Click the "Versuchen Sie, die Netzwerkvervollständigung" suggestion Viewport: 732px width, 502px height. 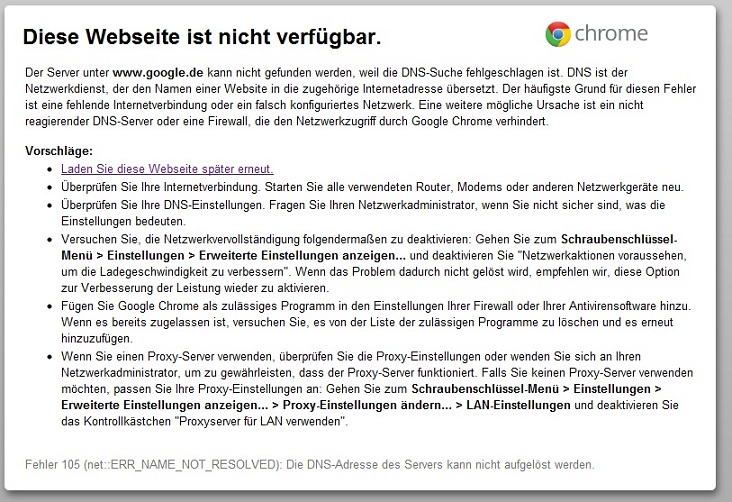373,264
